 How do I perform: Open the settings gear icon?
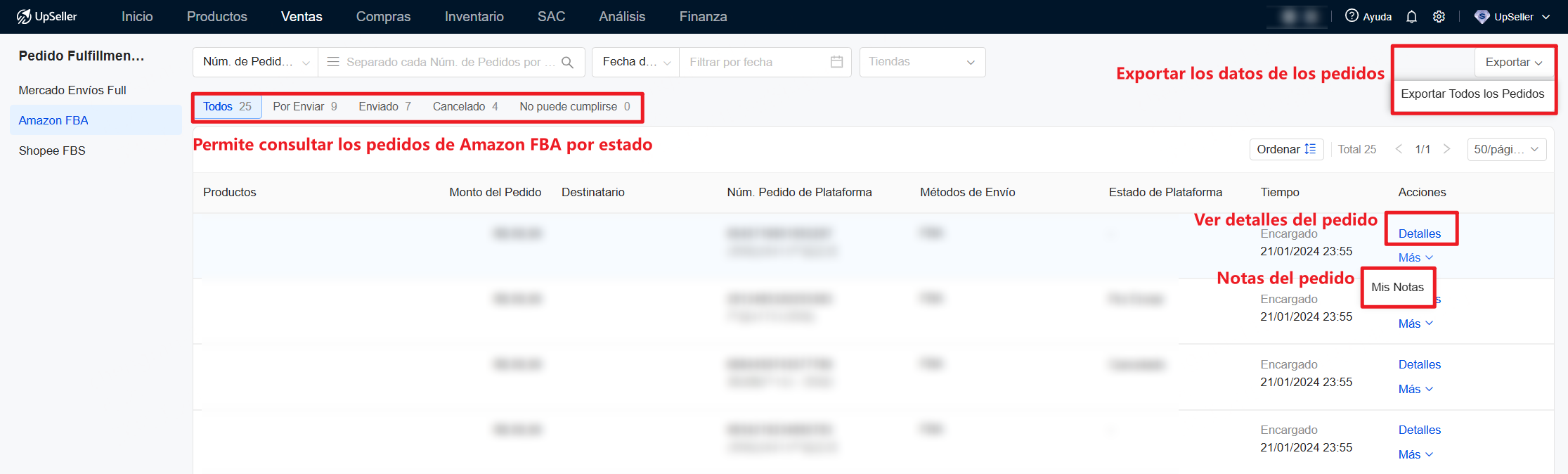pyautogui.click(x=1439, y=16)
